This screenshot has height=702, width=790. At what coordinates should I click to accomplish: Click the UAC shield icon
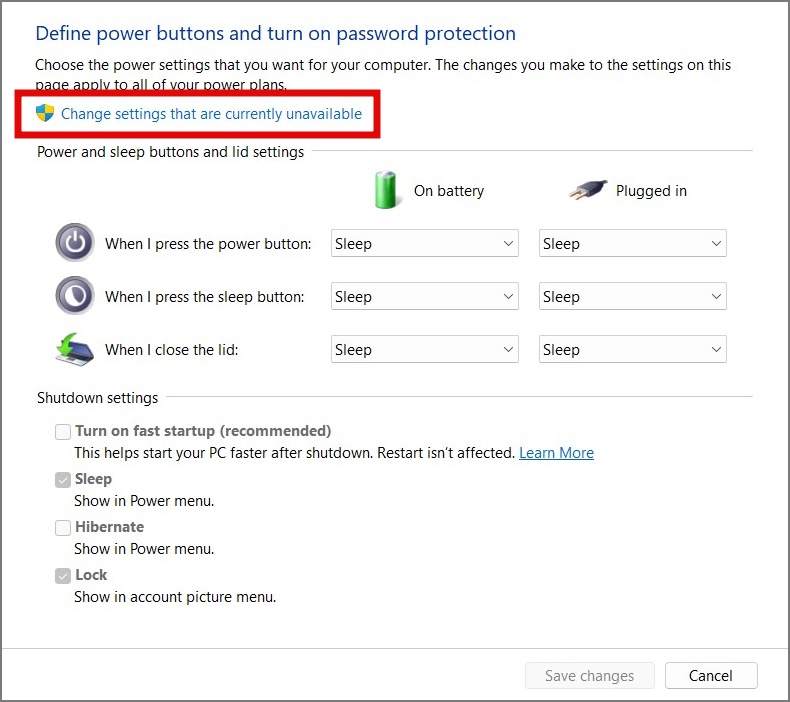[x=44, y=113]
